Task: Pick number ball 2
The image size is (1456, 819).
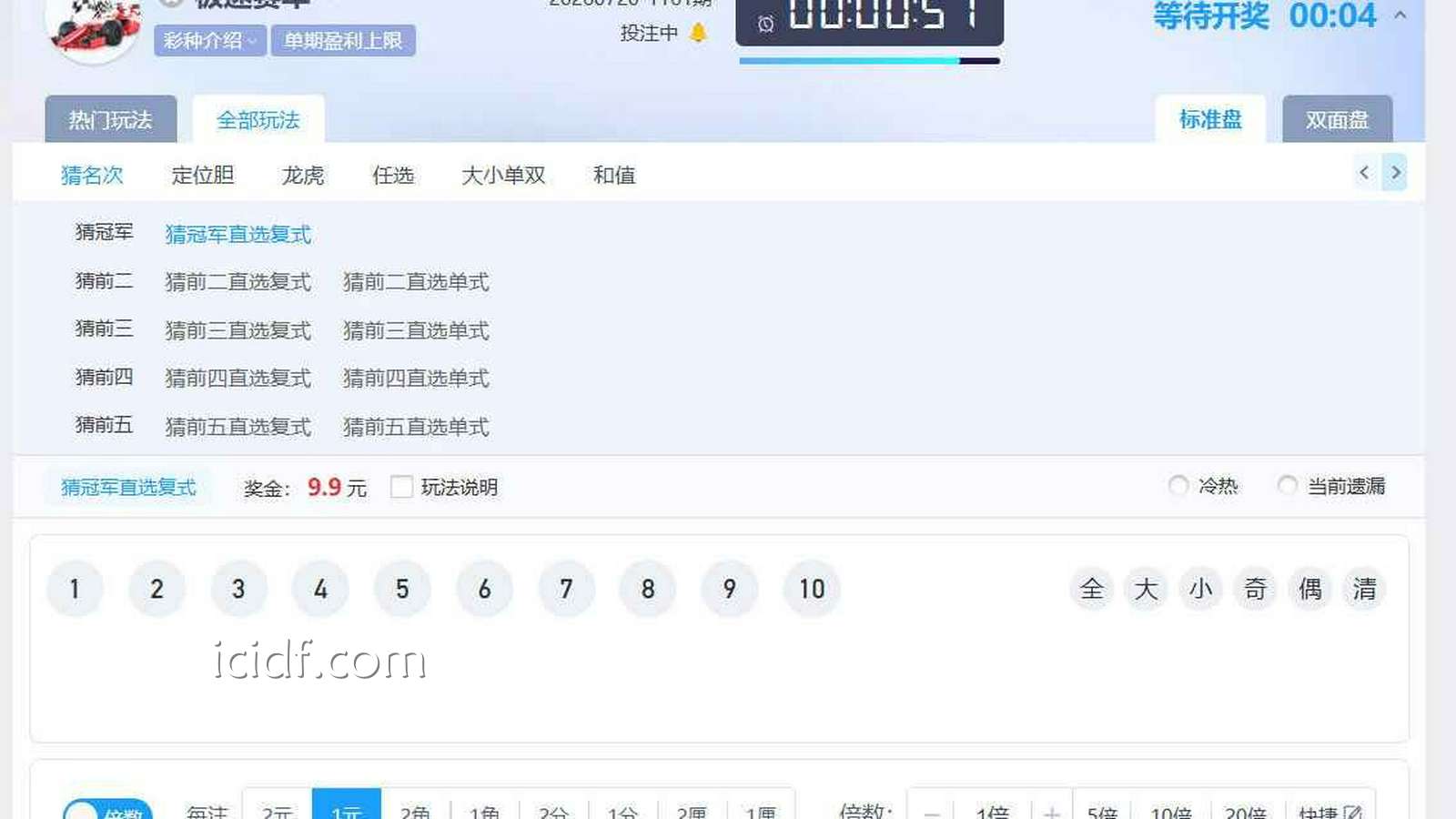Action: pos(157,589)
